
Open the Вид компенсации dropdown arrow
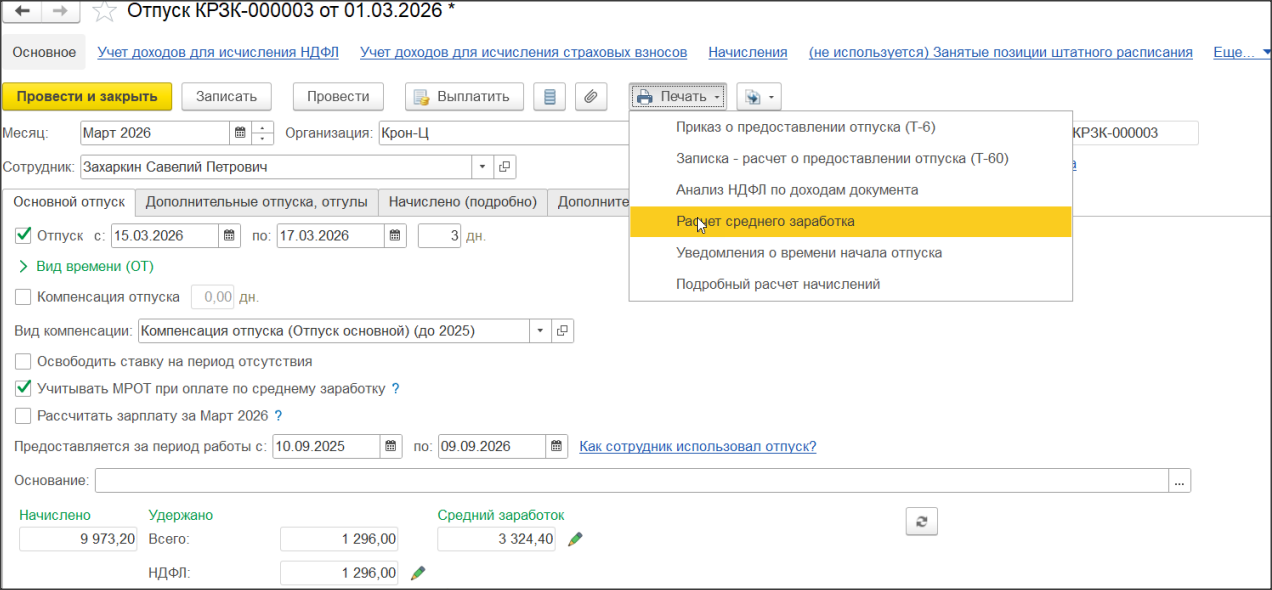[541, 331]
